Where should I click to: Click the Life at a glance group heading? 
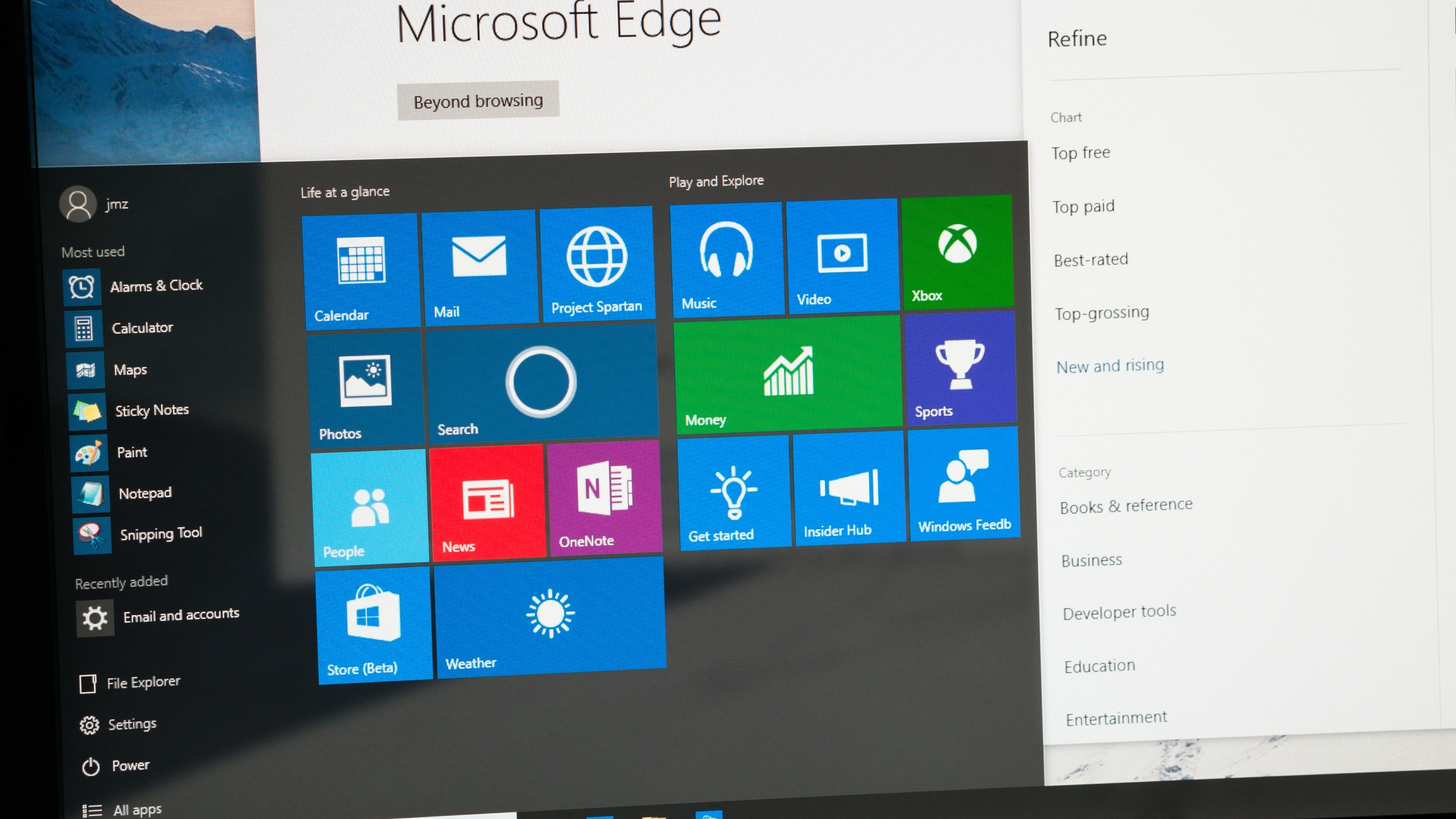(x=345, y=192)
